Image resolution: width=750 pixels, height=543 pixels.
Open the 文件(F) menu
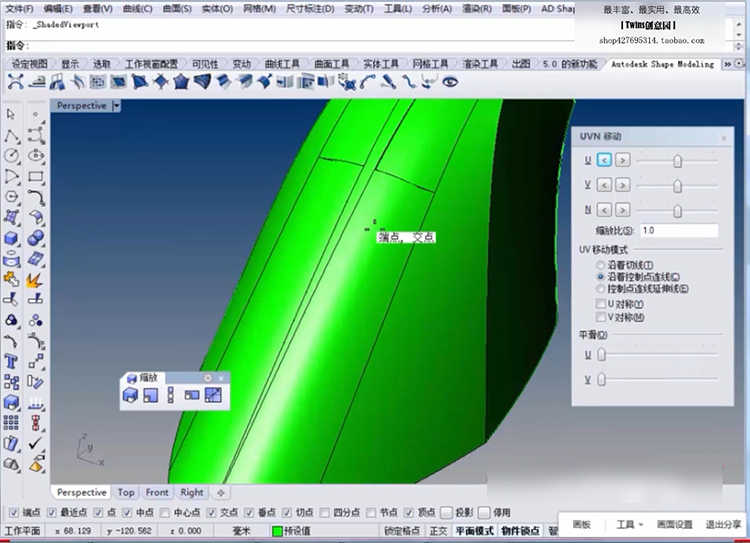click(x=19, y=9)
